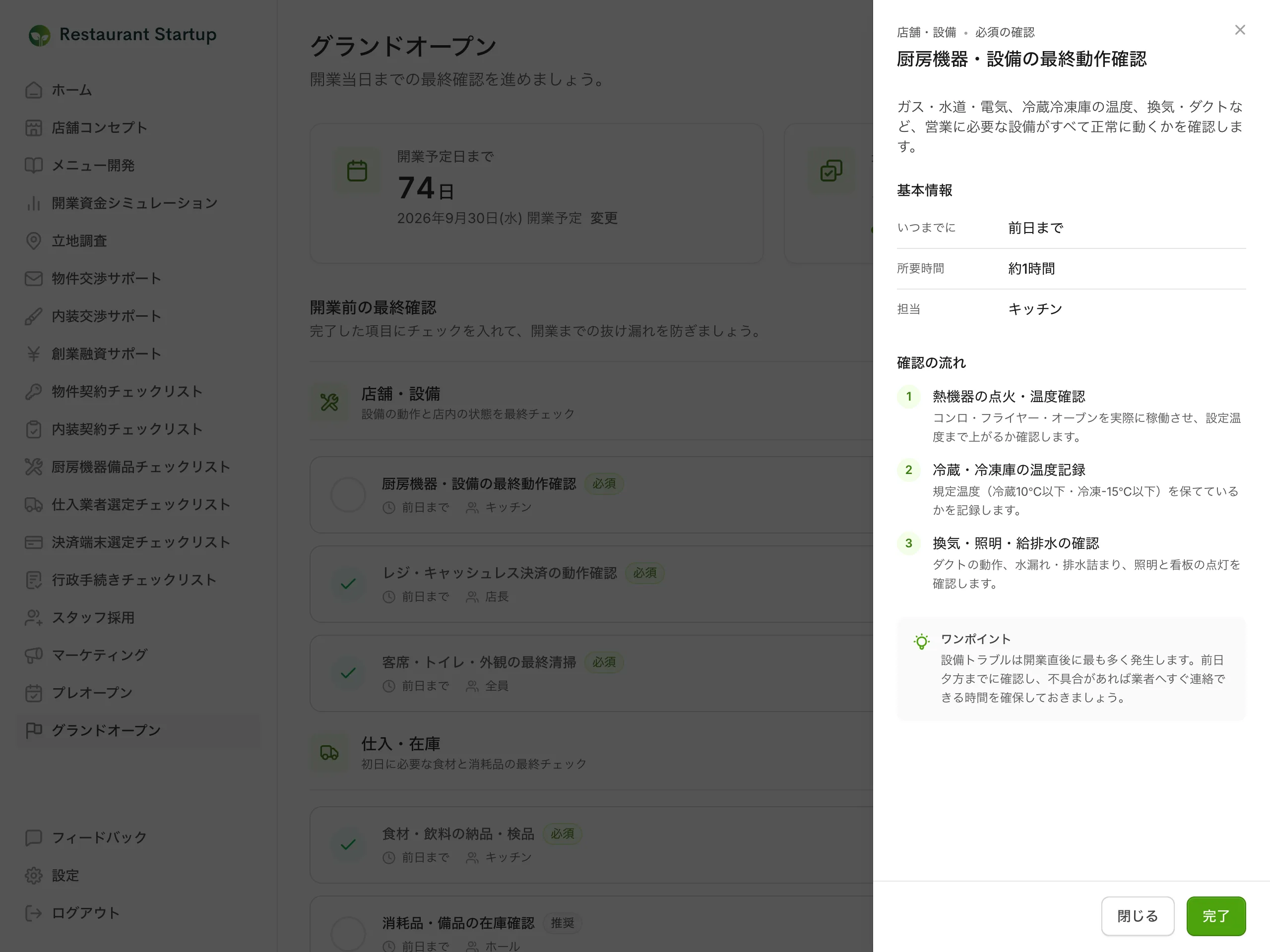Click the マーケティング megaphone icon
The width and height of the screenshot is (1270, 952).
pyautogui.click(x=34, y=655)
